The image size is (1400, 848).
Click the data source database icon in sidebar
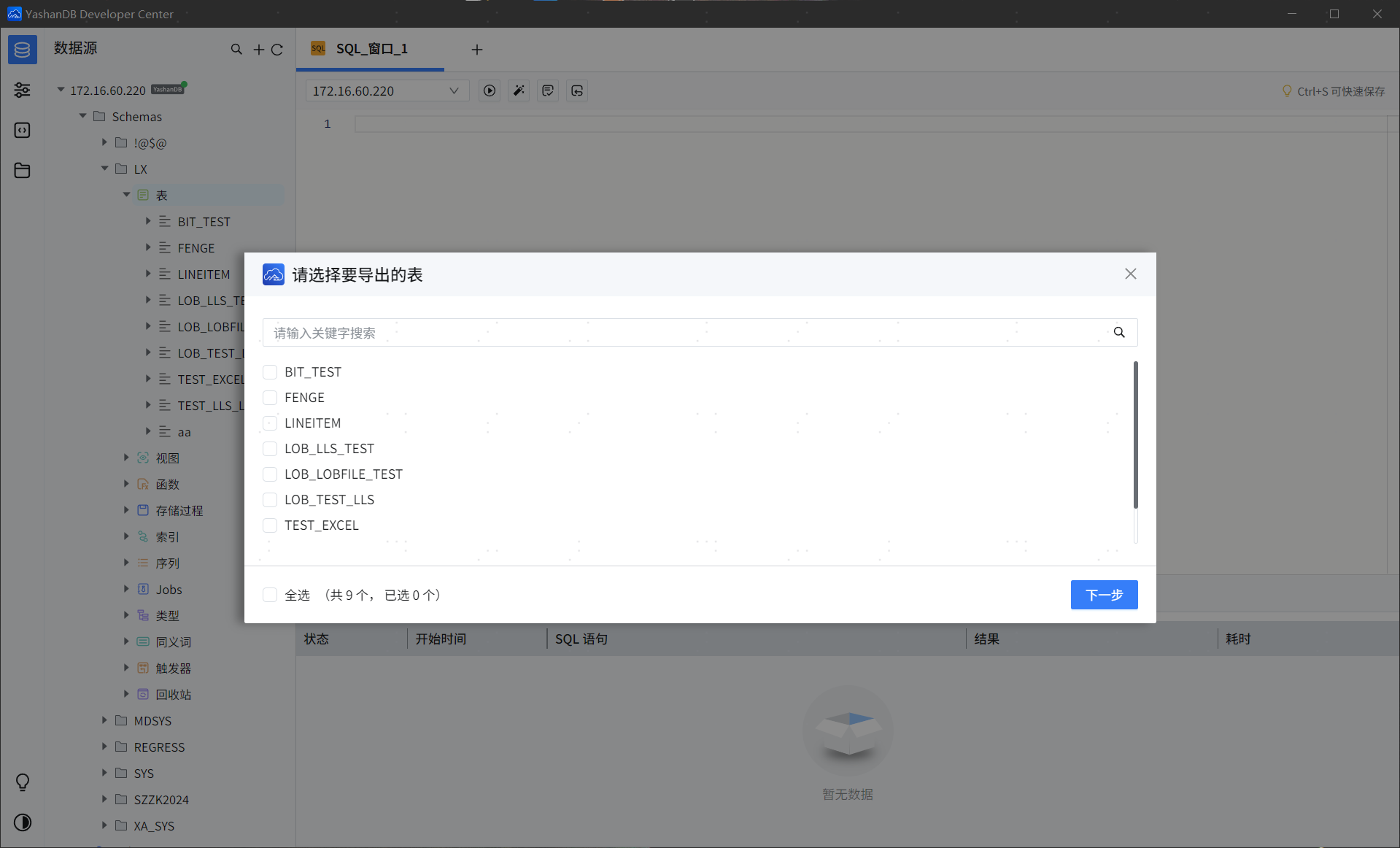pyautogui.click(x=22, y=50)
